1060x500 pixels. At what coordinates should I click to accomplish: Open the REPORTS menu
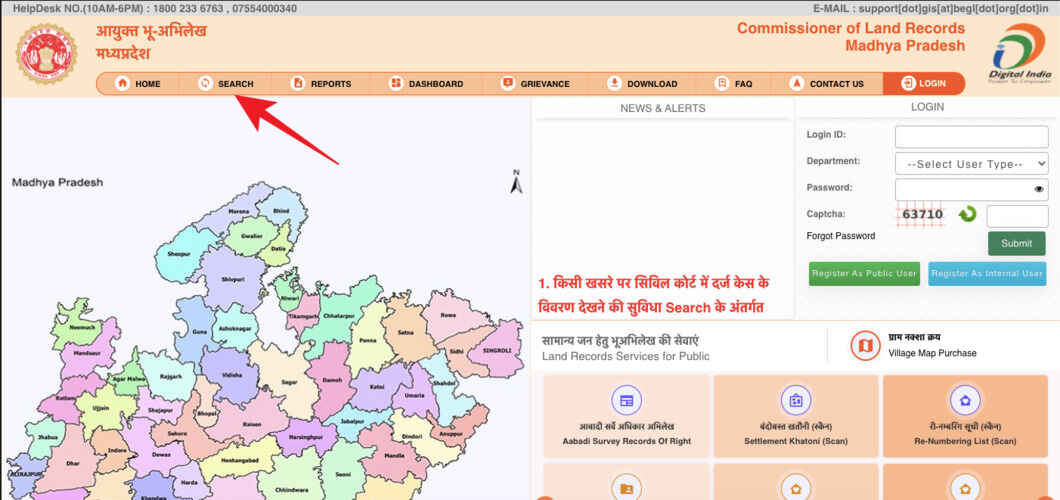(321, 84)
